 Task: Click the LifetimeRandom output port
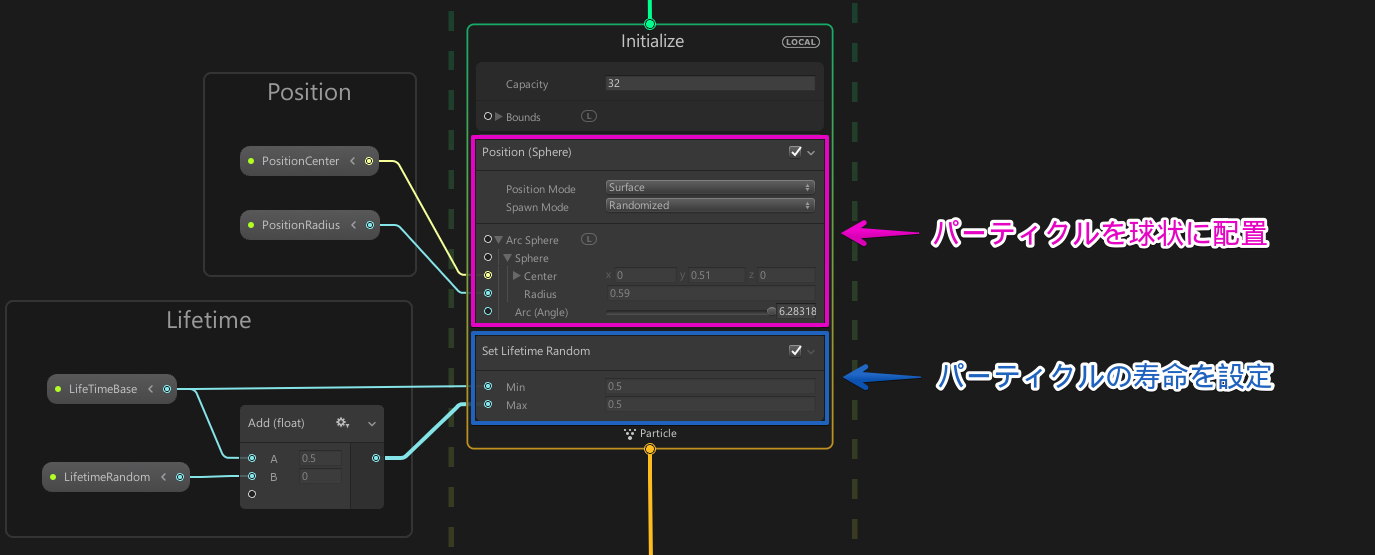point(180,477)
